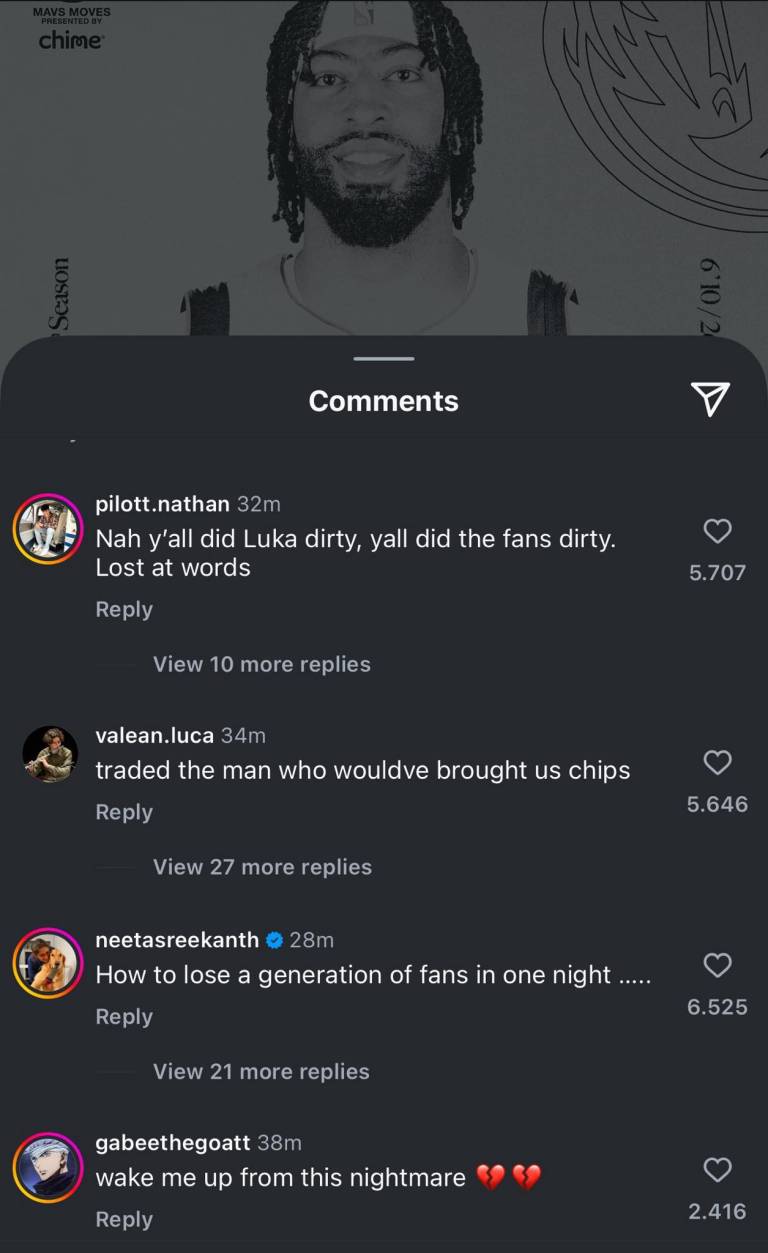Image resolution: width=768 pixels, height=1253 pixels.
Task: Tap the share paper-plane icon
Action: pos(710,399)
